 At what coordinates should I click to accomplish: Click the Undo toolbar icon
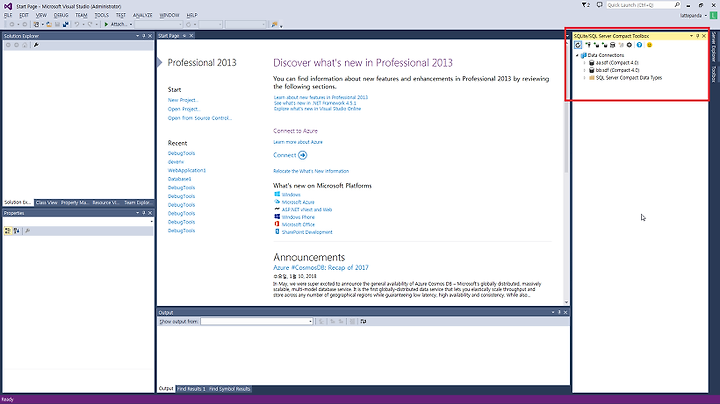[x=77, y=24]
